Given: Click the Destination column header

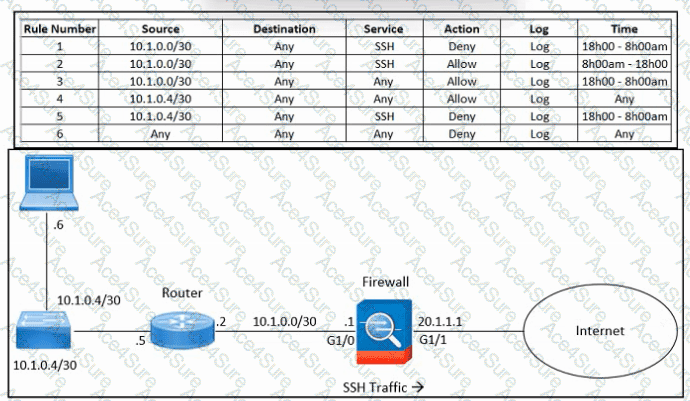Looking at the screenshot, I should [284, 29].
